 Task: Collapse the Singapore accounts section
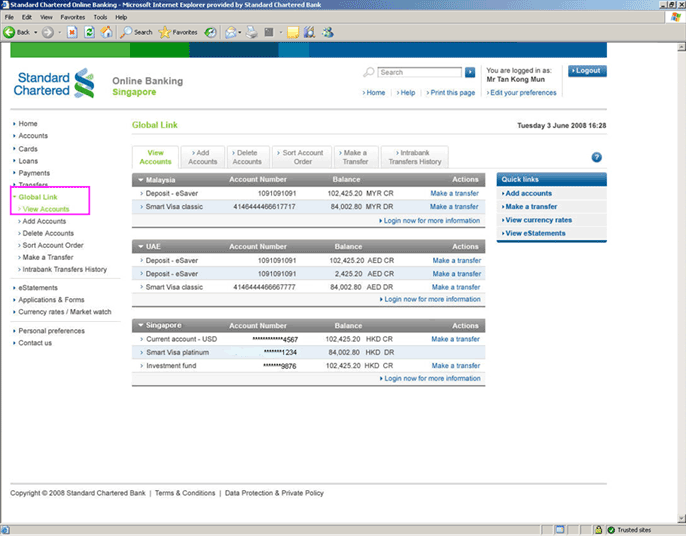tap(141, 326)
